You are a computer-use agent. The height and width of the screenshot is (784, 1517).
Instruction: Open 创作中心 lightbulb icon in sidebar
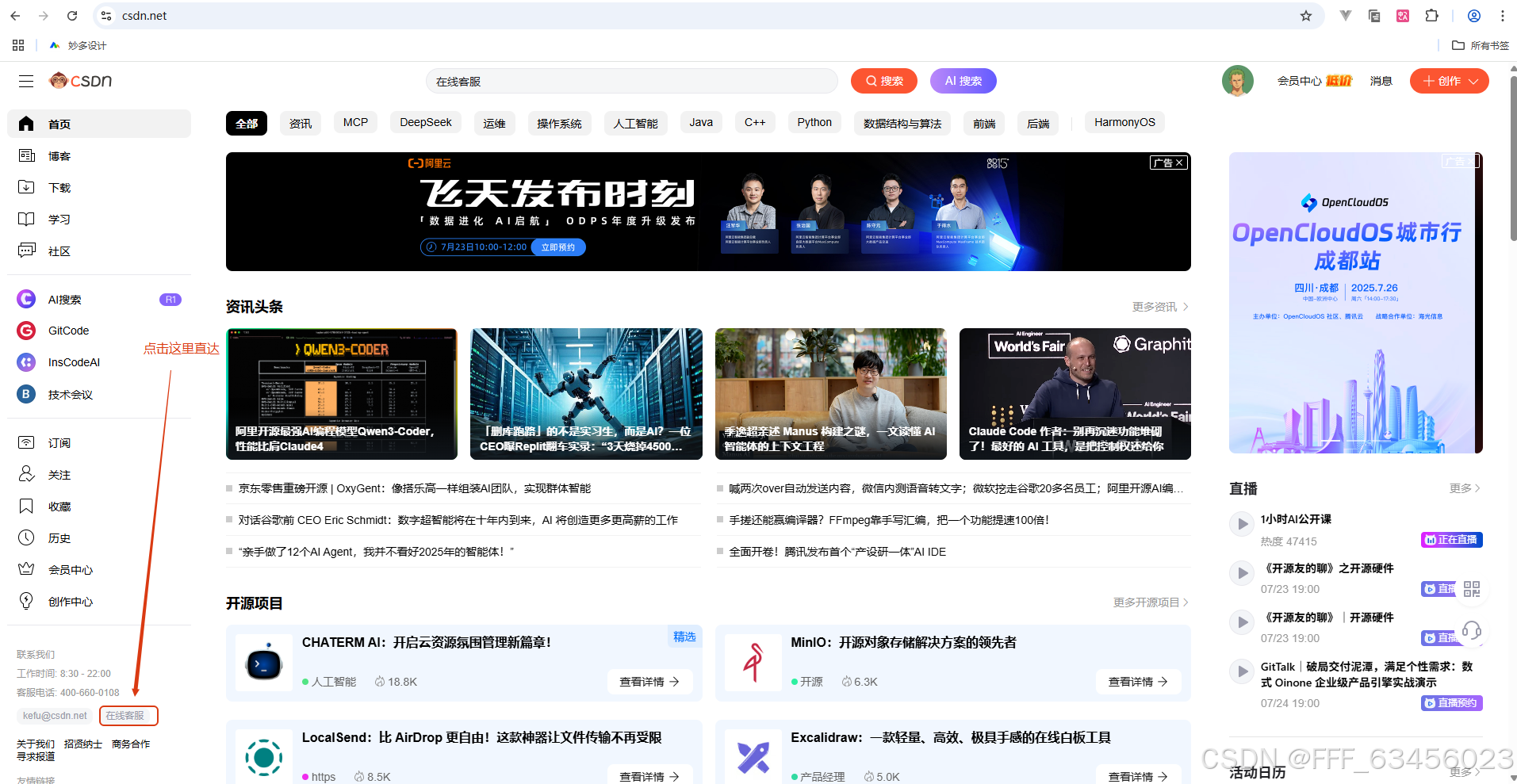(x=26, y=601)
